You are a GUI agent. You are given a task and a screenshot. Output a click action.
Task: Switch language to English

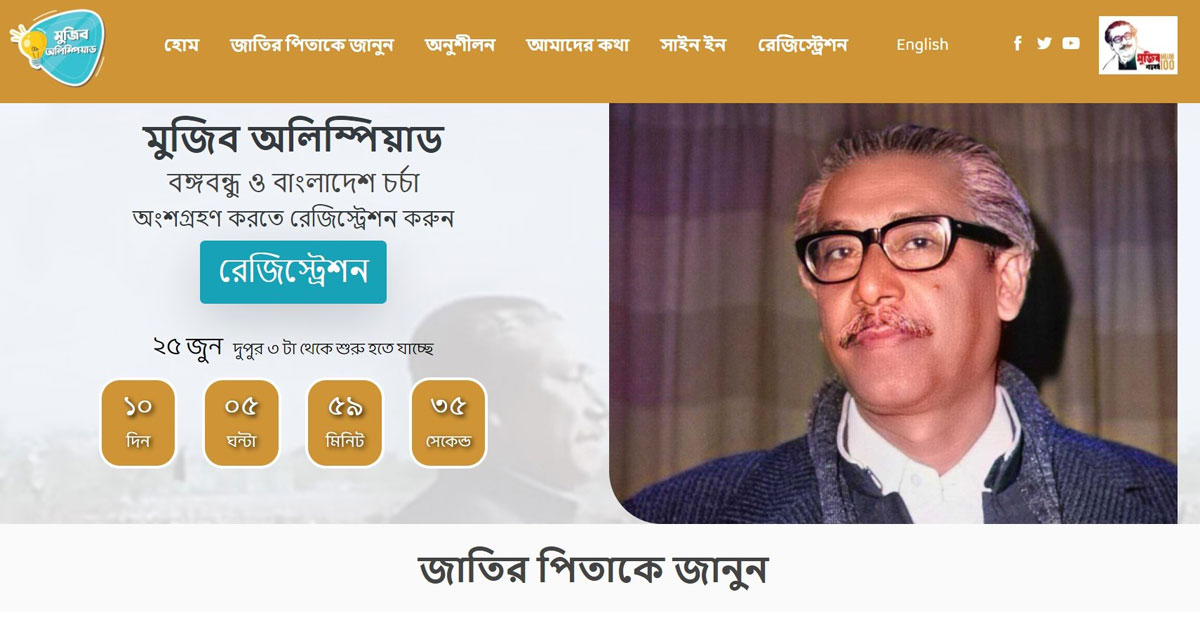coord(922,45)
